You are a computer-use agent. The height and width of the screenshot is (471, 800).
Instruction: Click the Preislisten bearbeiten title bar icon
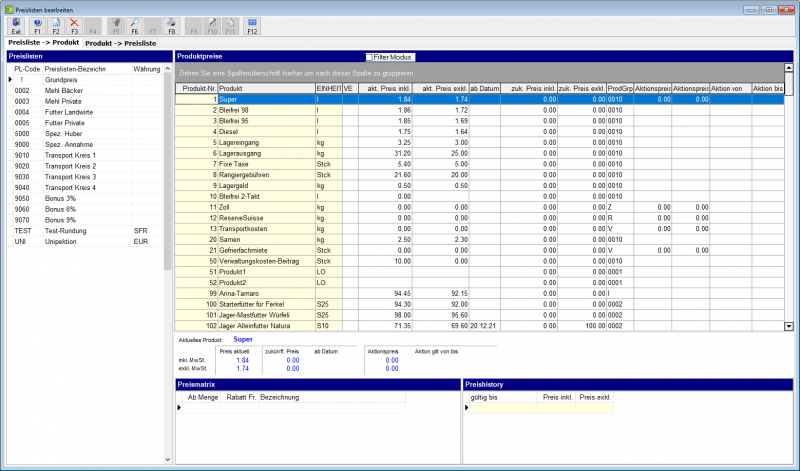(9, 10)
